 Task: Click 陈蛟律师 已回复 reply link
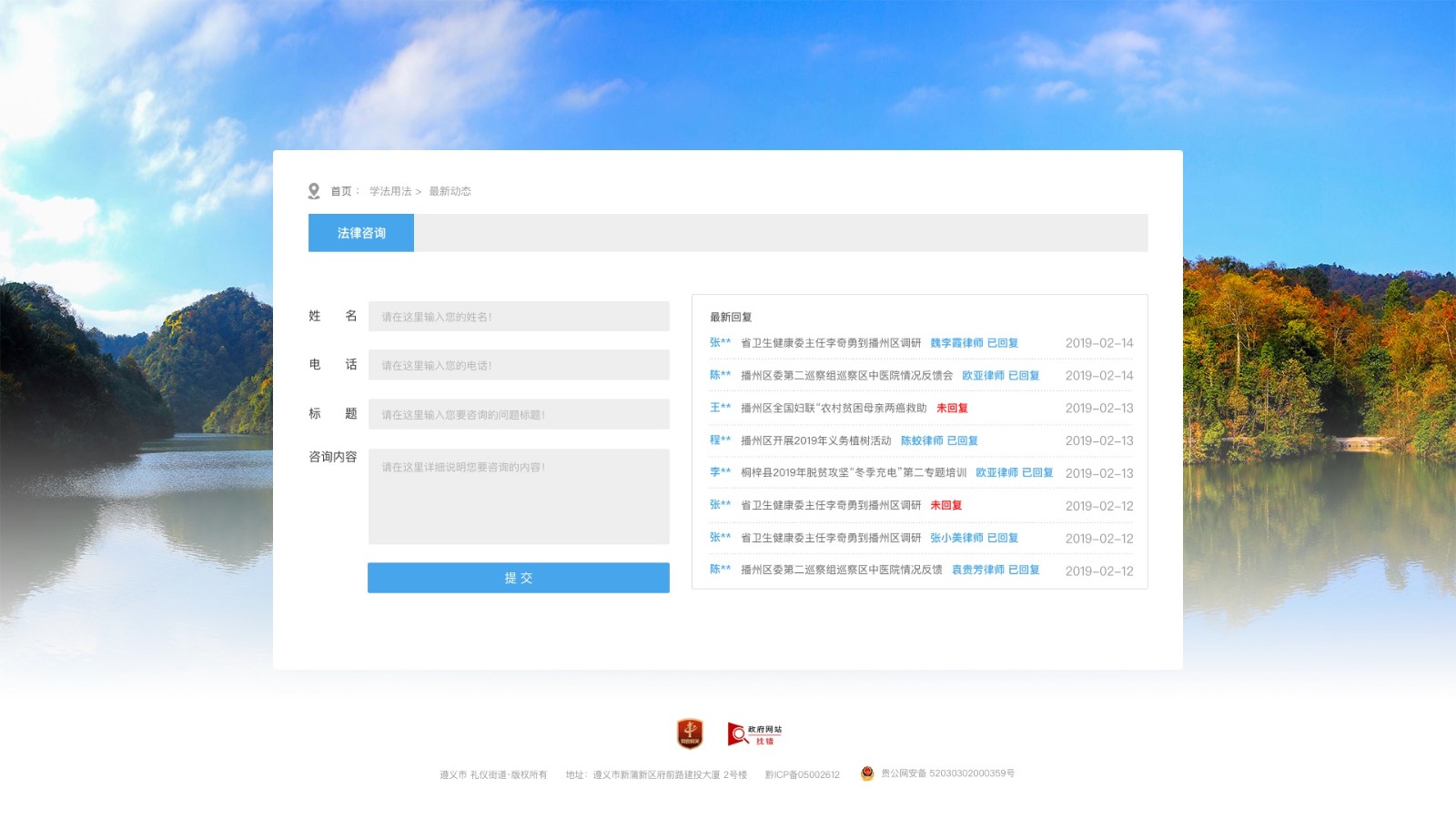point(939,440)
